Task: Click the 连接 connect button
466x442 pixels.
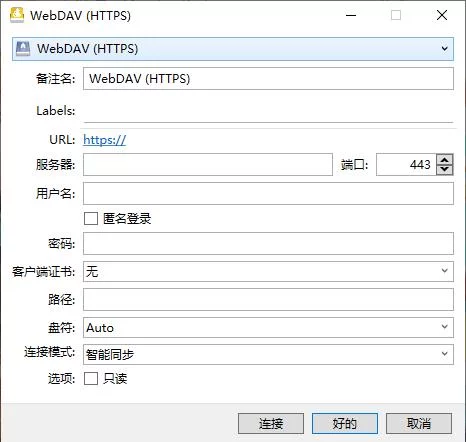Action: [x=271, y=423]
